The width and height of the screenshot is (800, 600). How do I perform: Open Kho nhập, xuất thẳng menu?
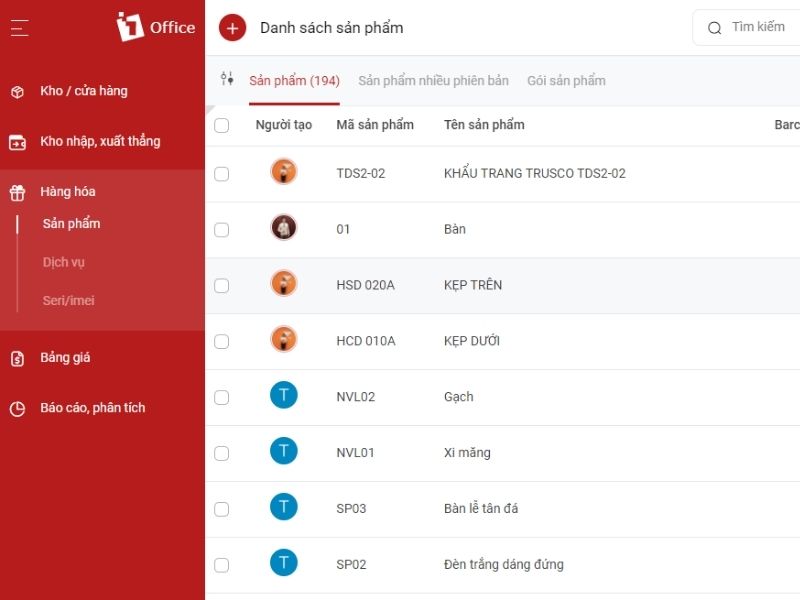[x=102, y=142]
